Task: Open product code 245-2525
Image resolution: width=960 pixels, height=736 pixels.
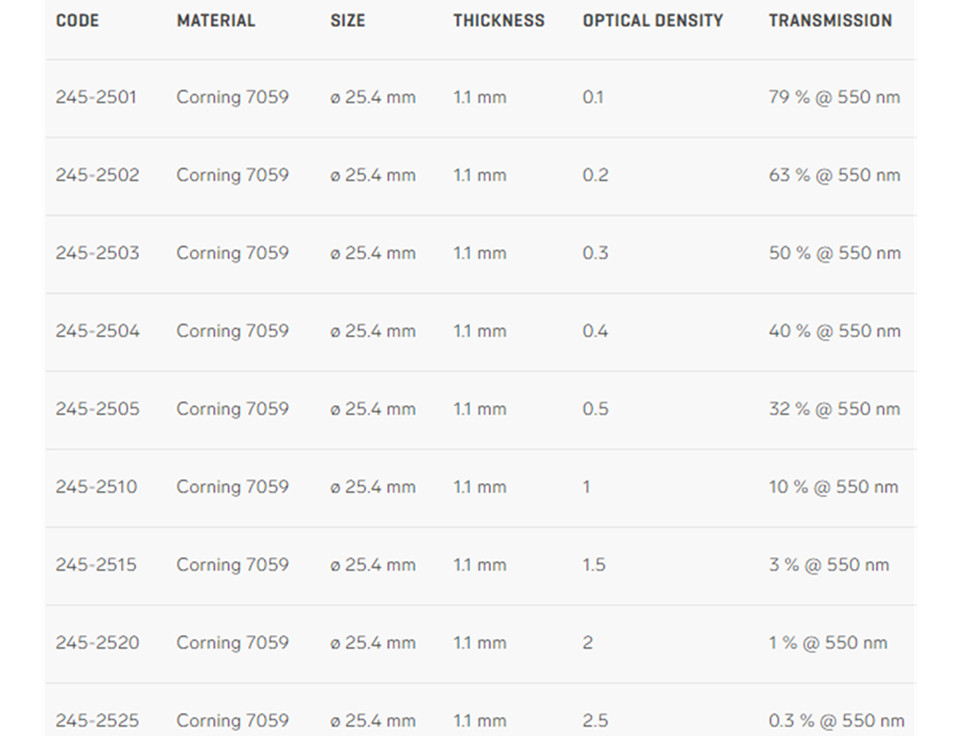Action: pyautogui.click(x=97, y=720)
